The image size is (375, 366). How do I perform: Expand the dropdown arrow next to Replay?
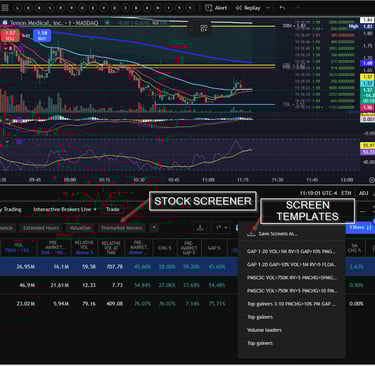point(268,8)
